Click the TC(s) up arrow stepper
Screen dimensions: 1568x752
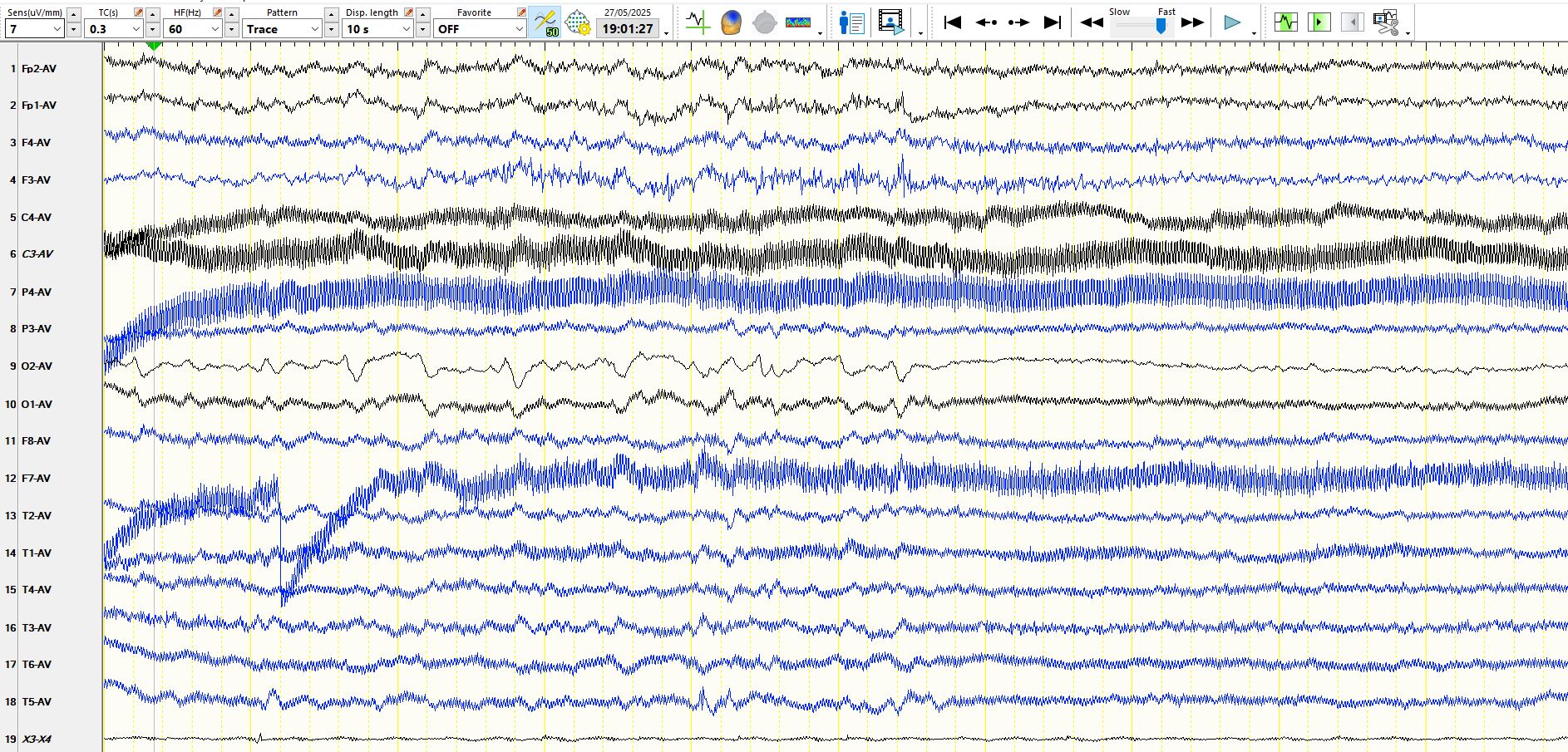152,14
